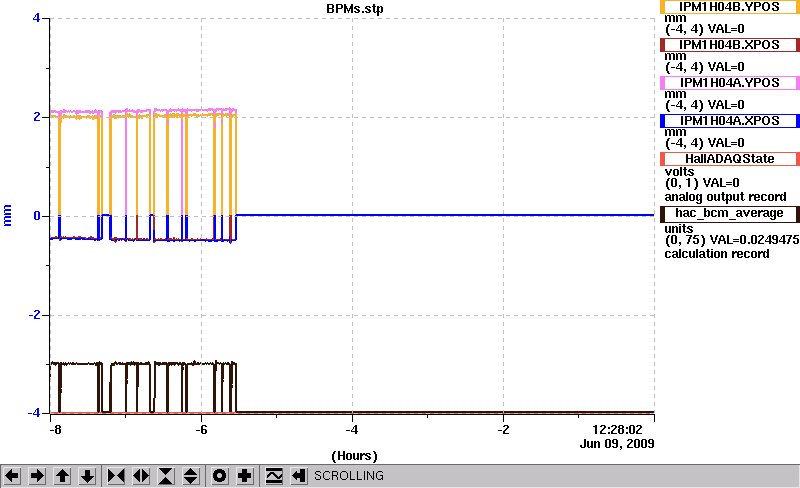Pan the plot up with the up arrow

62,476
